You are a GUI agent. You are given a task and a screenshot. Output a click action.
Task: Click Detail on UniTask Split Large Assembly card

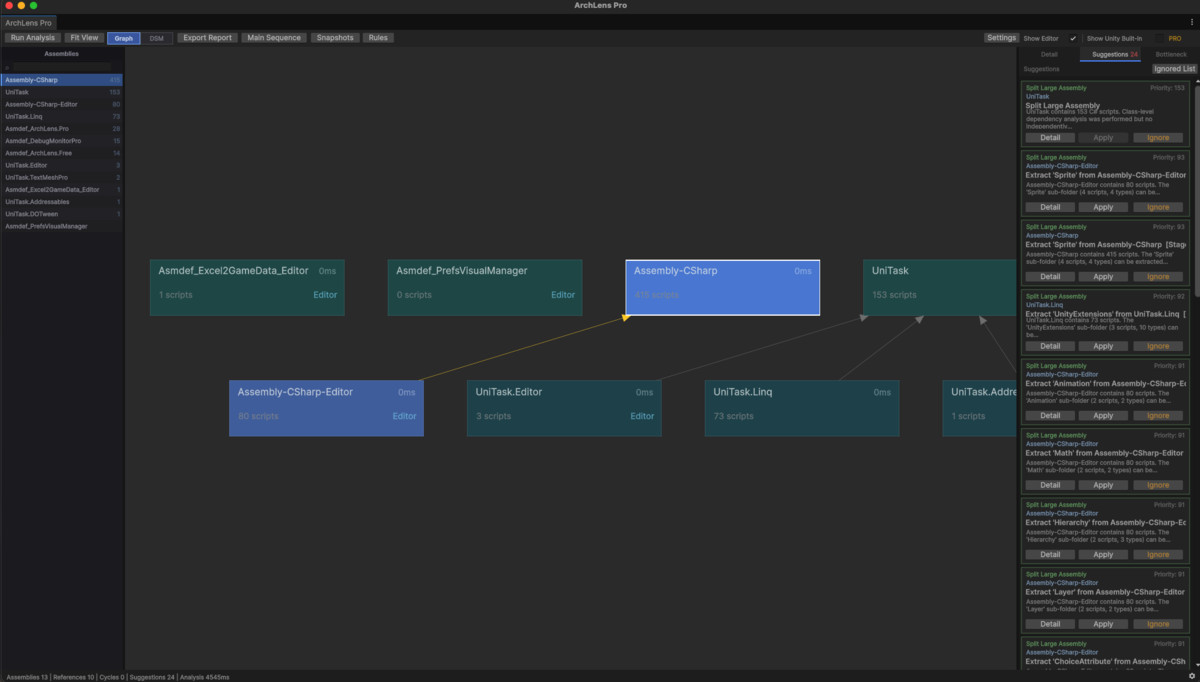click(x=1050, y=138)
